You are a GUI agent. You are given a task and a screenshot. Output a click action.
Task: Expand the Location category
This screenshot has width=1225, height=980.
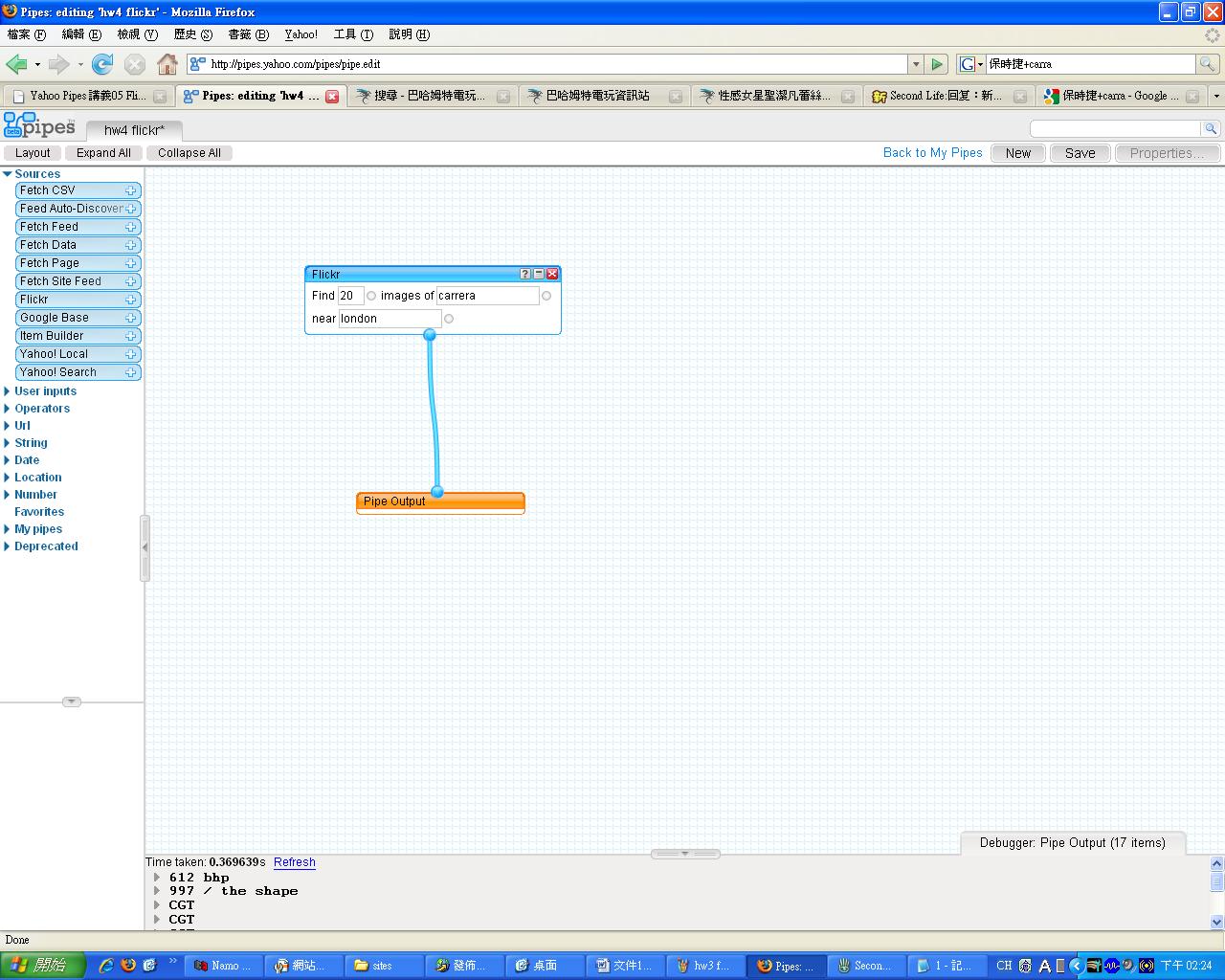pos(8,478)
